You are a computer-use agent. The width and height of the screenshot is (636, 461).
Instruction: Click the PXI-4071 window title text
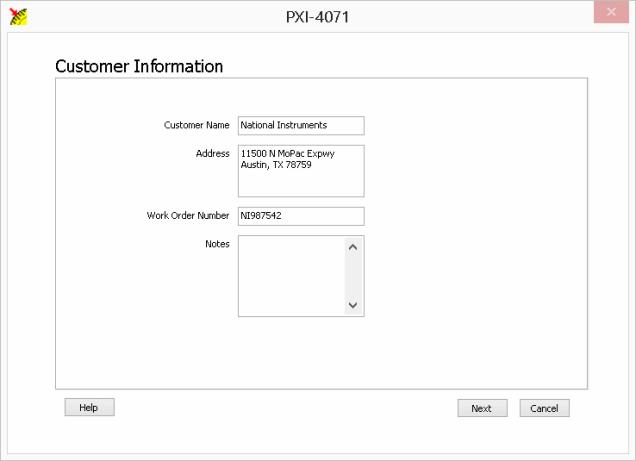pos(317,17)
